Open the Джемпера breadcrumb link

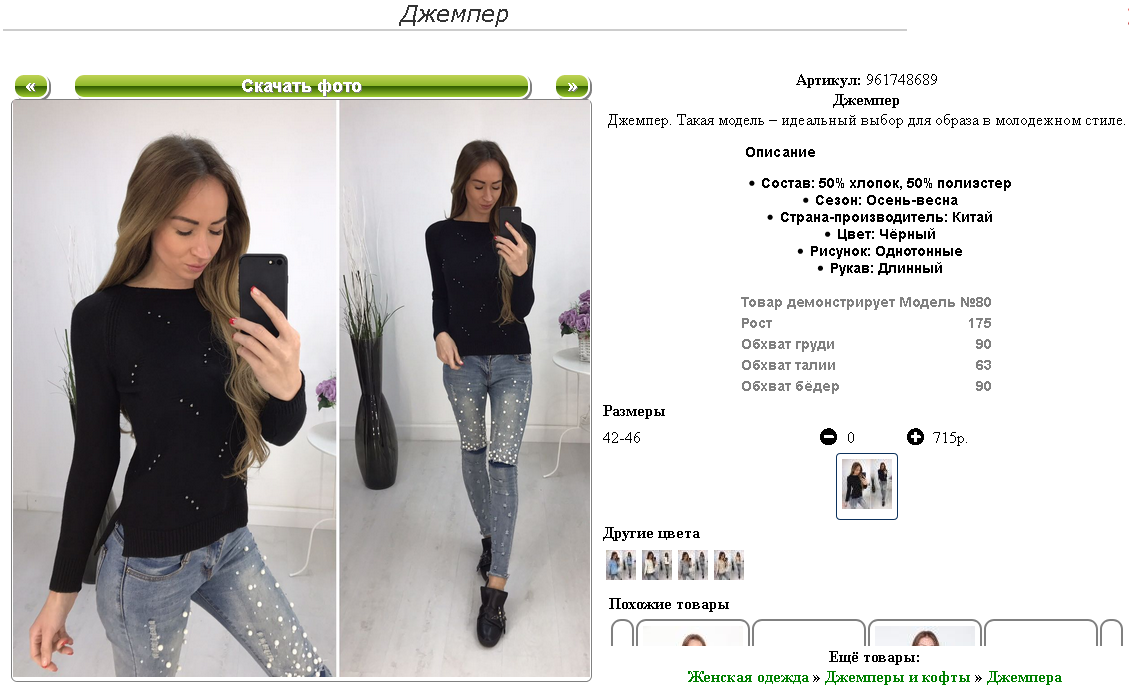point(1024,677)
